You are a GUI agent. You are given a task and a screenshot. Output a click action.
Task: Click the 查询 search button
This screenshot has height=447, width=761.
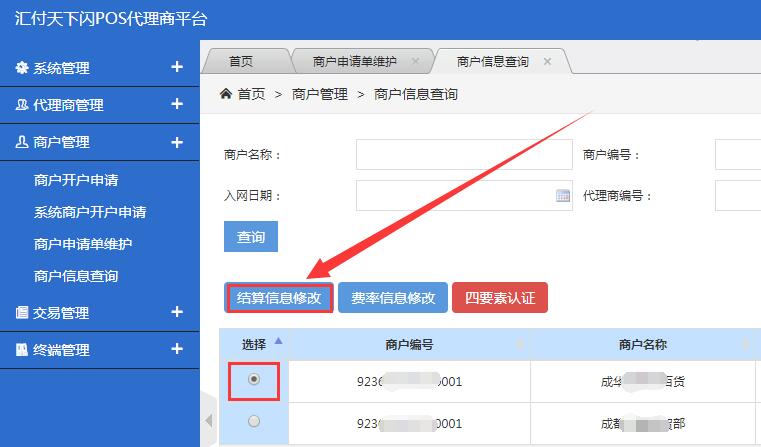[251, 236]
